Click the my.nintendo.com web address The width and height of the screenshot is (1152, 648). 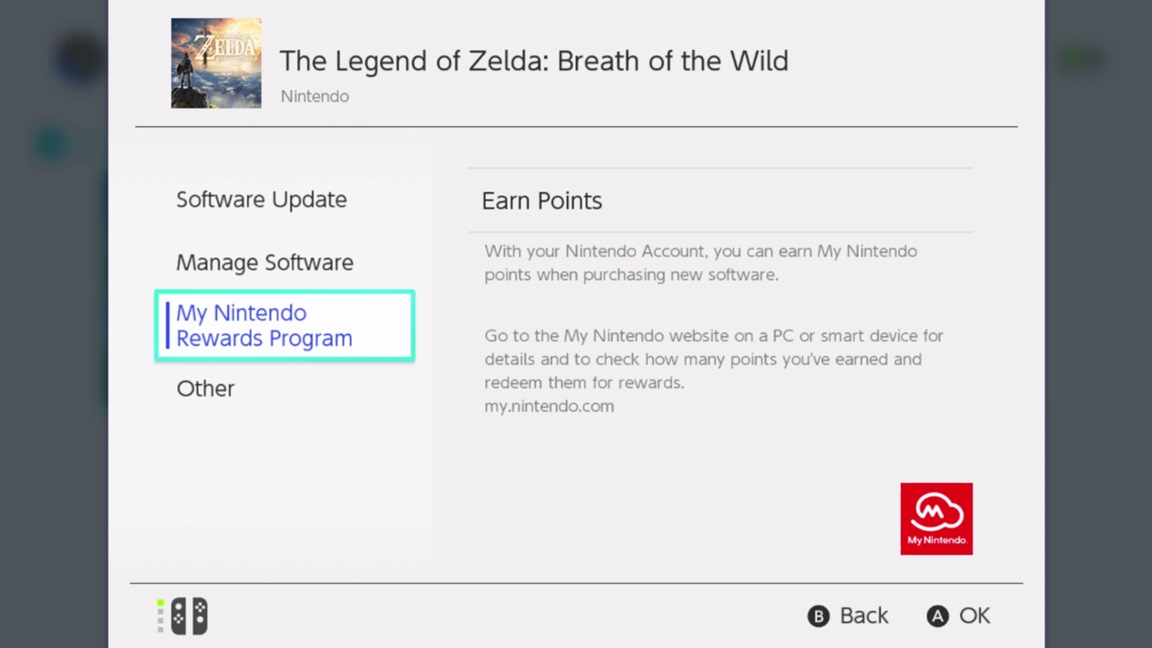pyautogui.click(x=549, y=406)
